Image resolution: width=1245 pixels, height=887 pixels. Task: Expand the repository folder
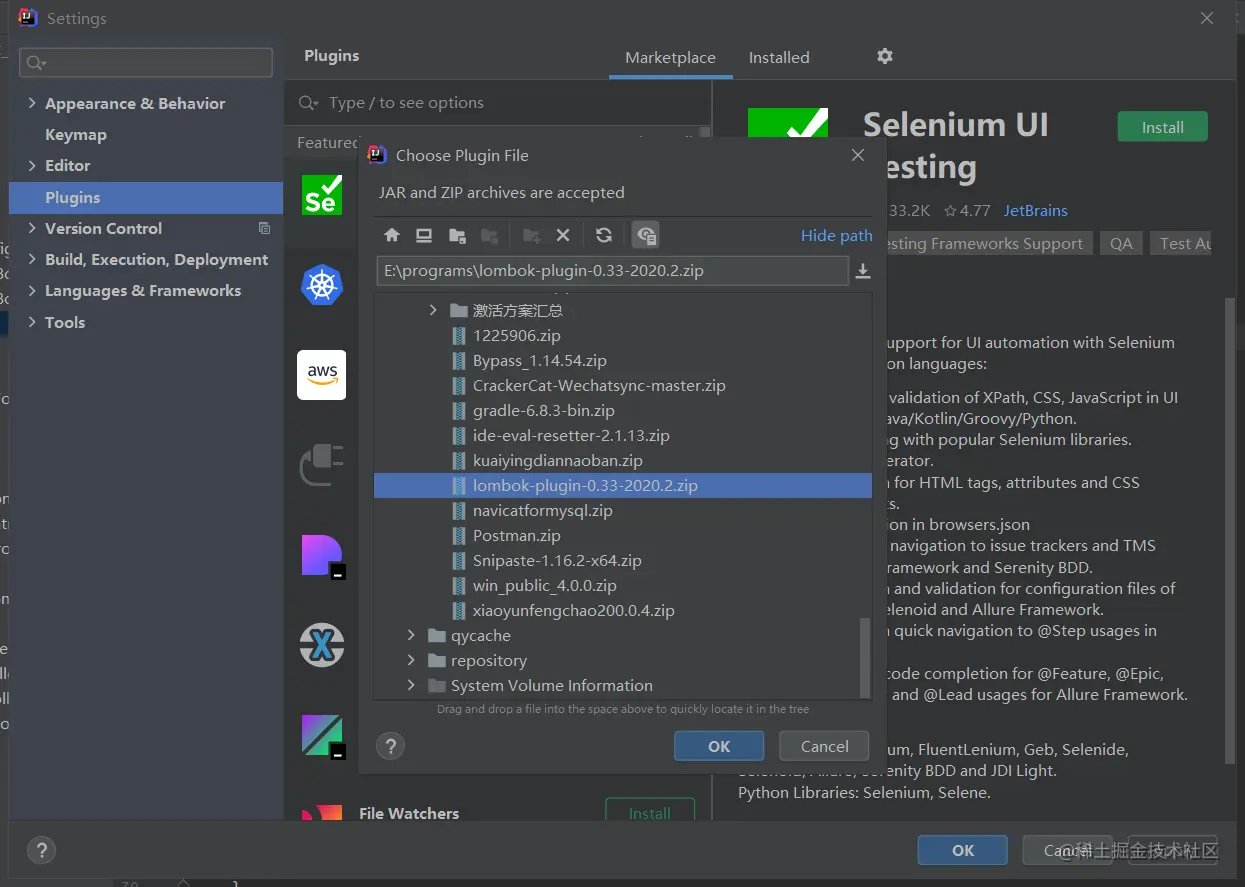tap(411, 660)
